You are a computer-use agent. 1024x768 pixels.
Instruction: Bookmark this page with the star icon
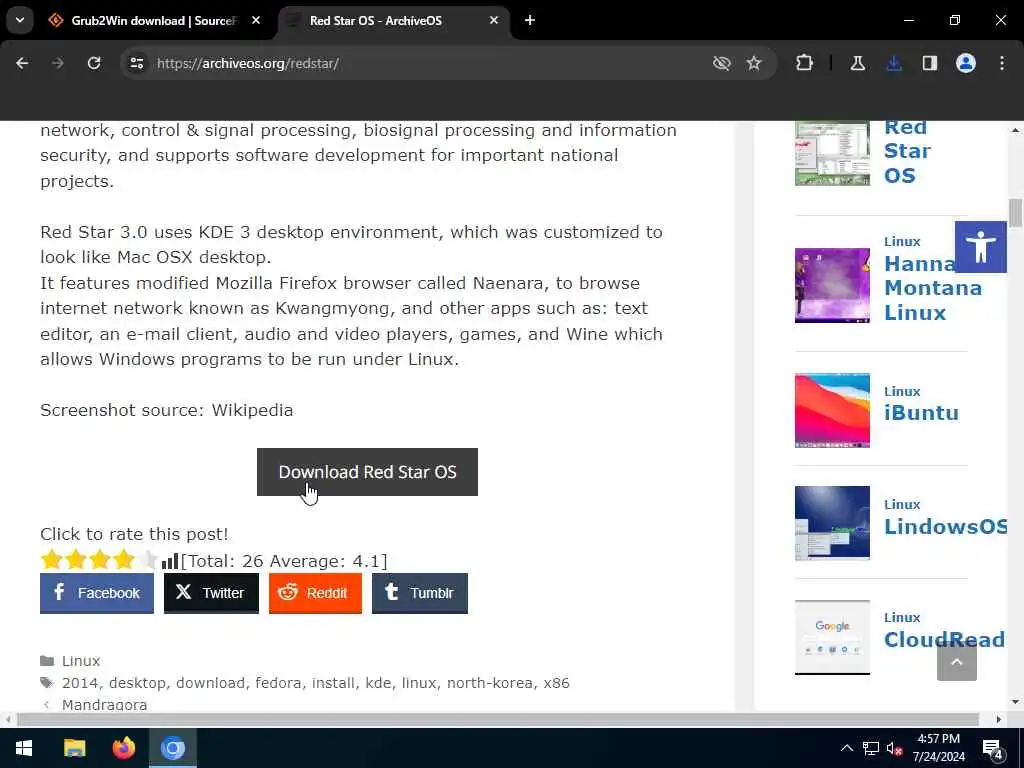[x=754, y=63]
